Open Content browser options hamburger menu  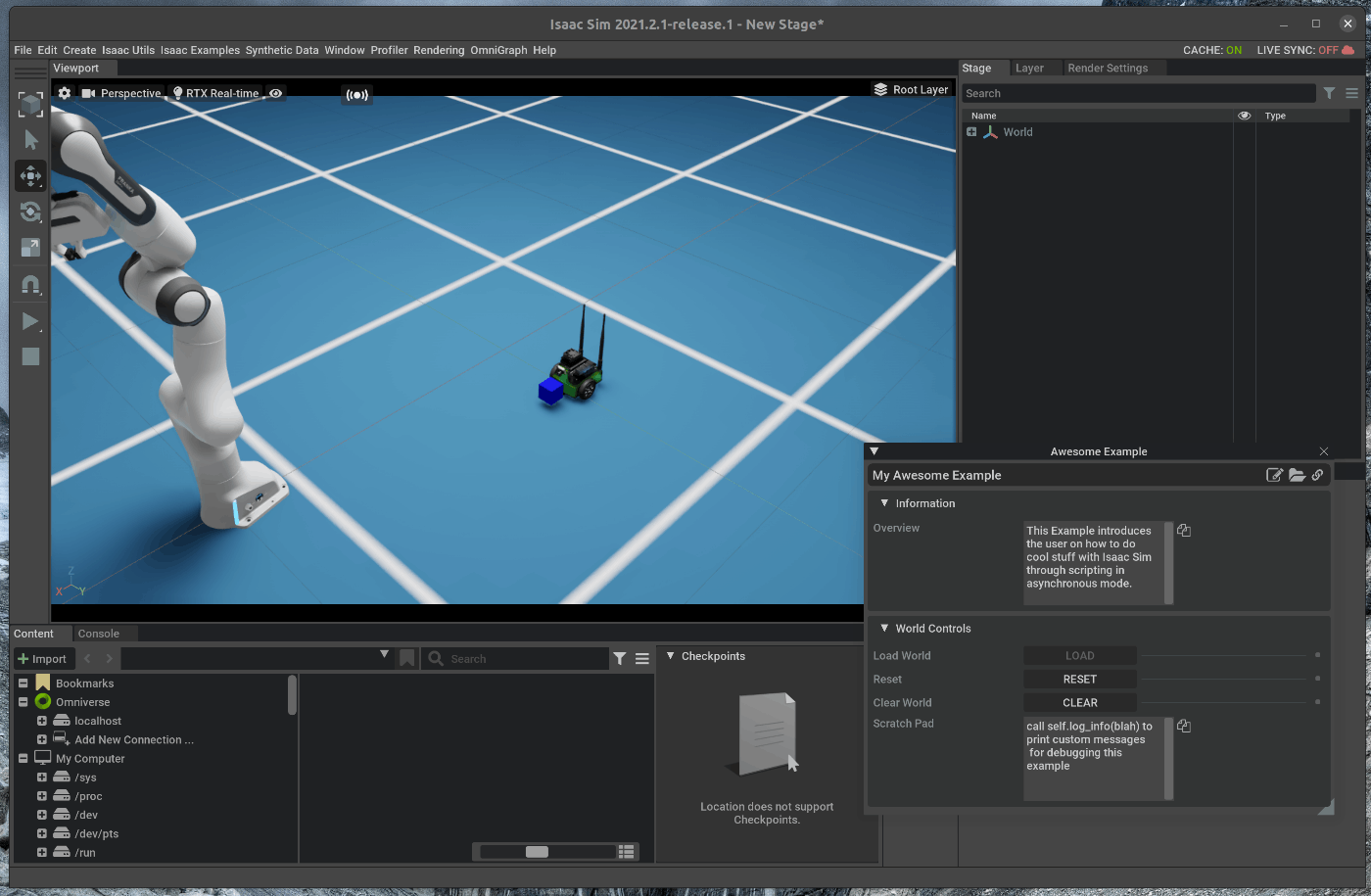(642, 659)
